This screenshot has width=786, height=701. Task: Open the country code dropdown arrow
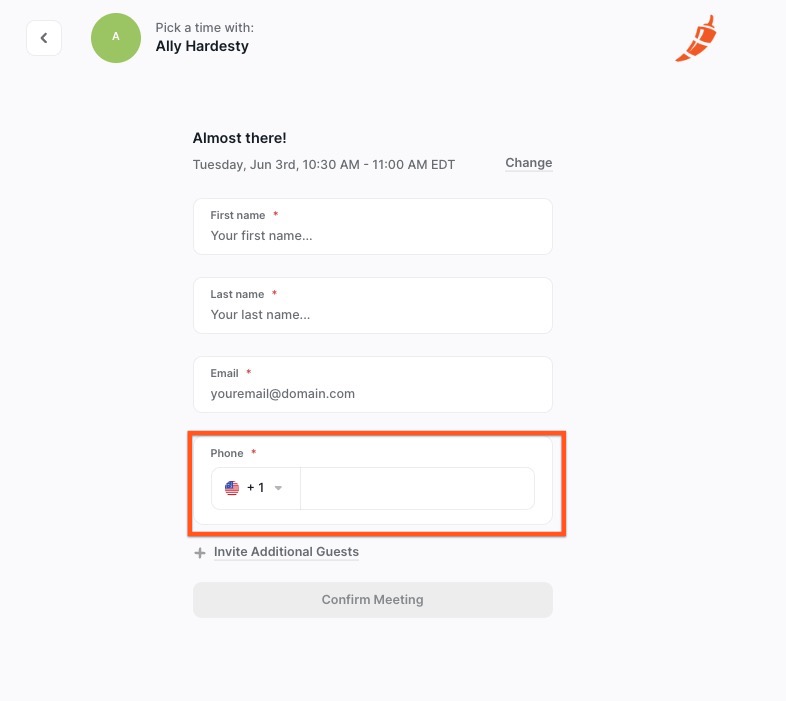(x=278, y=488)
